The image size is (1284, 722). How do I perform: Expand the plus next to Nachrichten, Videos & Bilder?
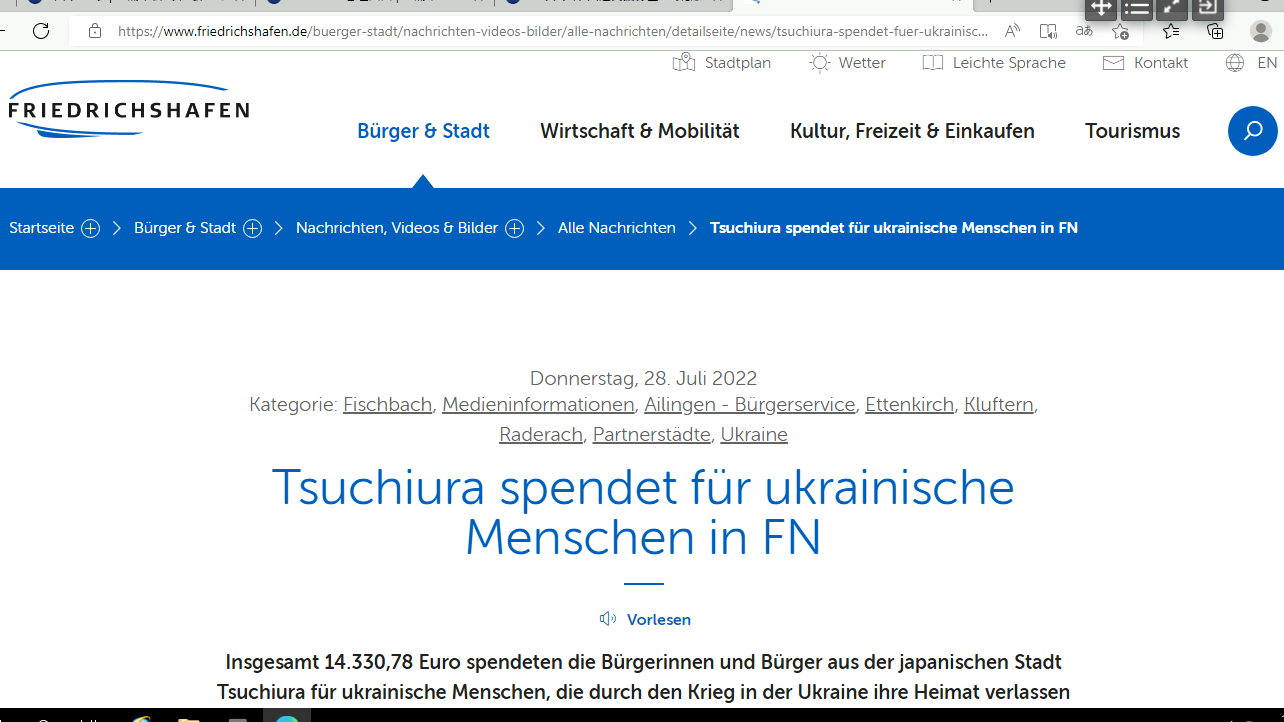[514, 228]
